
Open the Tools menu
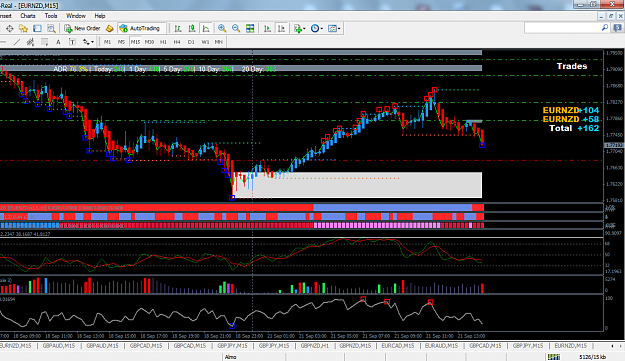51,16
